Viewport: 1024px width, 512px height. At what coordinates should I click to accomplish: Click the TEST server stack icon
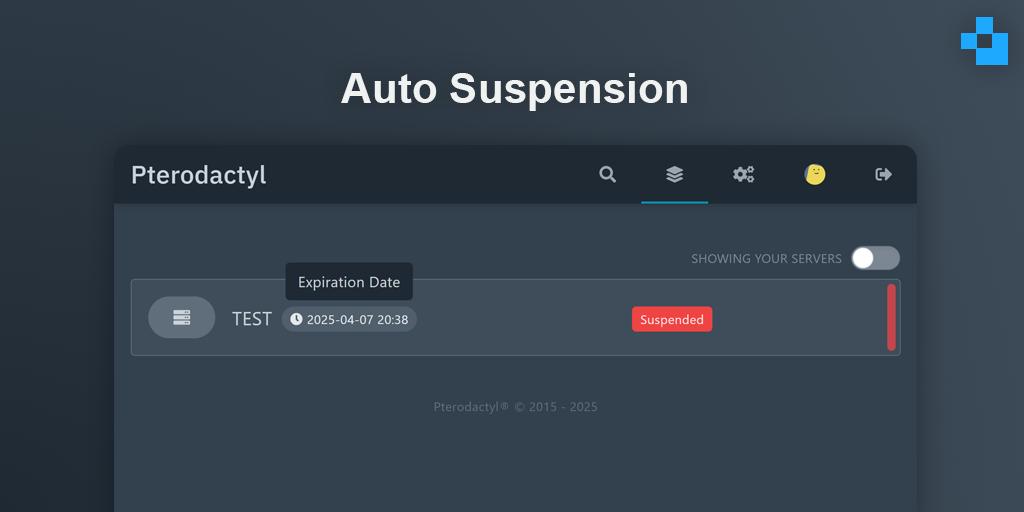[x=182, y=317]
